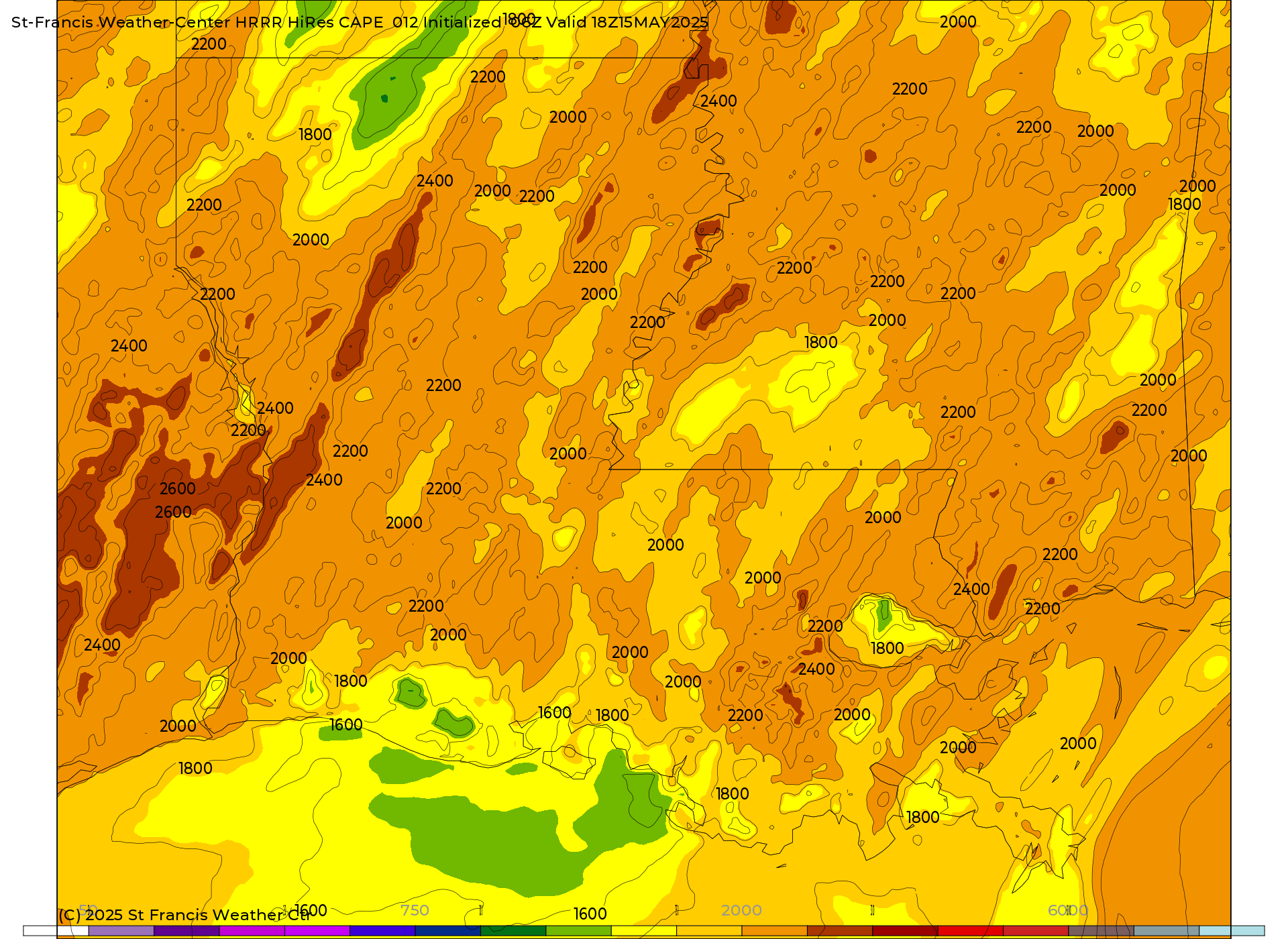Select the white swatch in the color bar

pyautogui.click(x=56, y=931)
